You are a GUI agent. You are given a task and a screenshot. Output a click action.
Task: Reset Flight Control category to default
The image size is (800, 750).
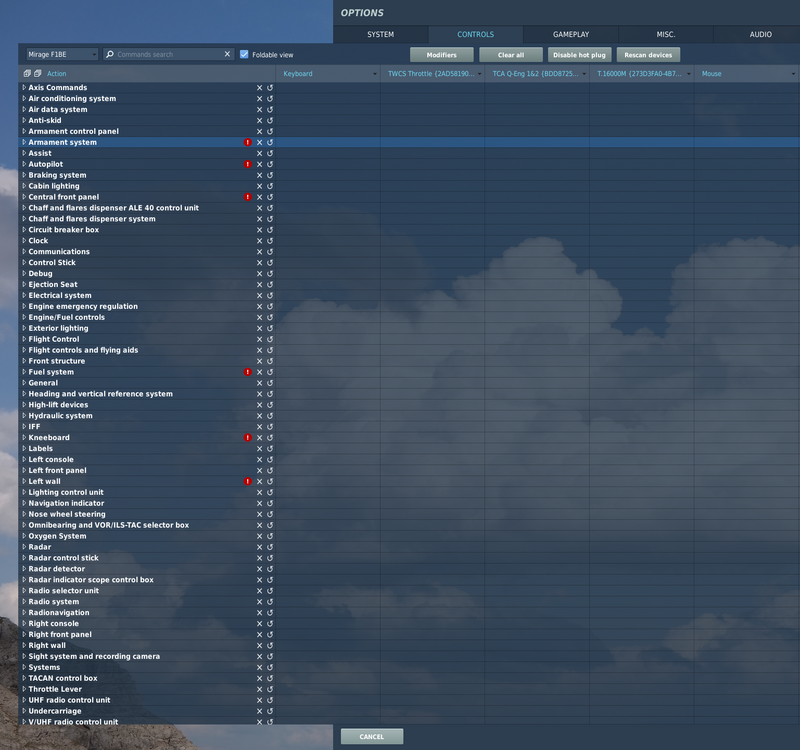pos(270,339)
